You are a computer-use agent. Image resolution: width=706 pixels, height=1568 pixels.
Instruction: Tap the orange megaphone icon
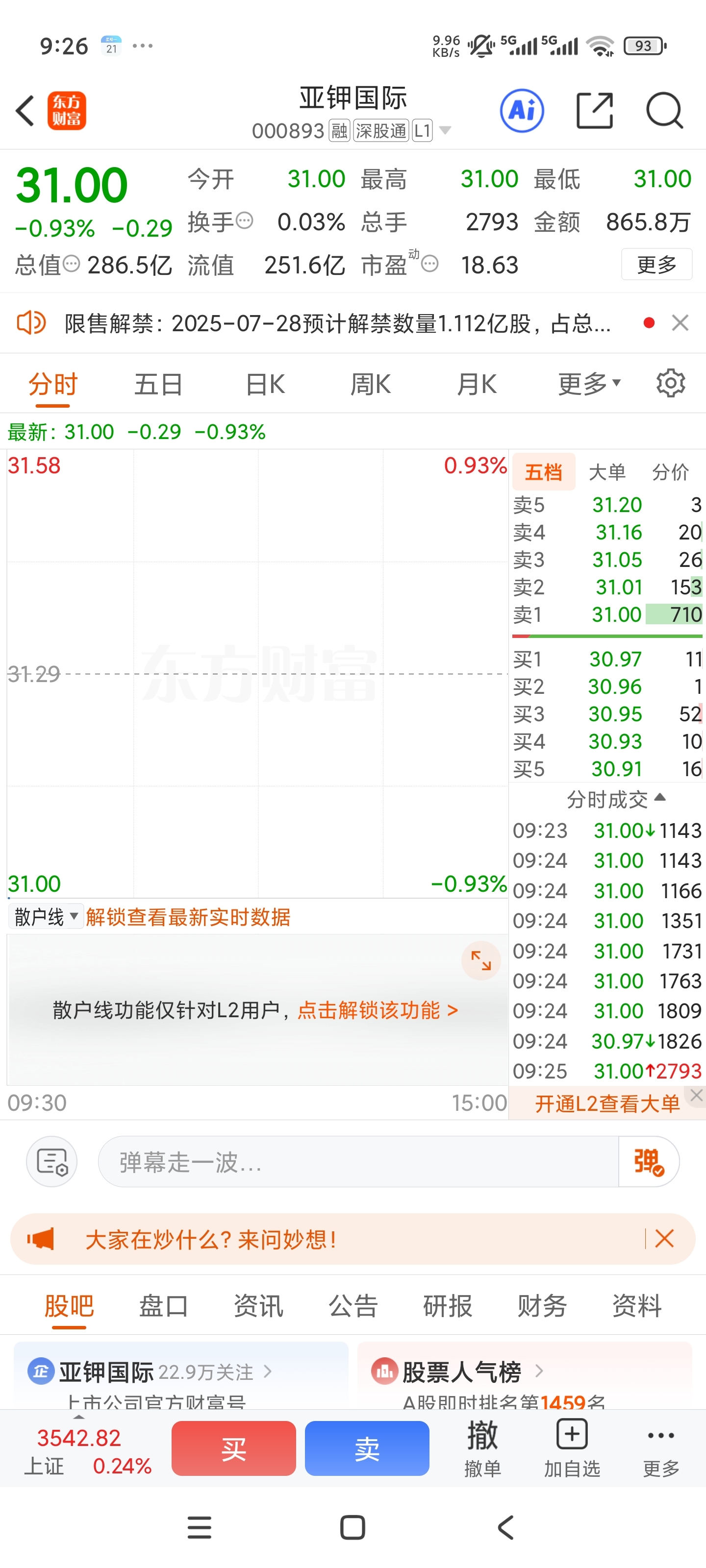click(x=40, y=1239)
